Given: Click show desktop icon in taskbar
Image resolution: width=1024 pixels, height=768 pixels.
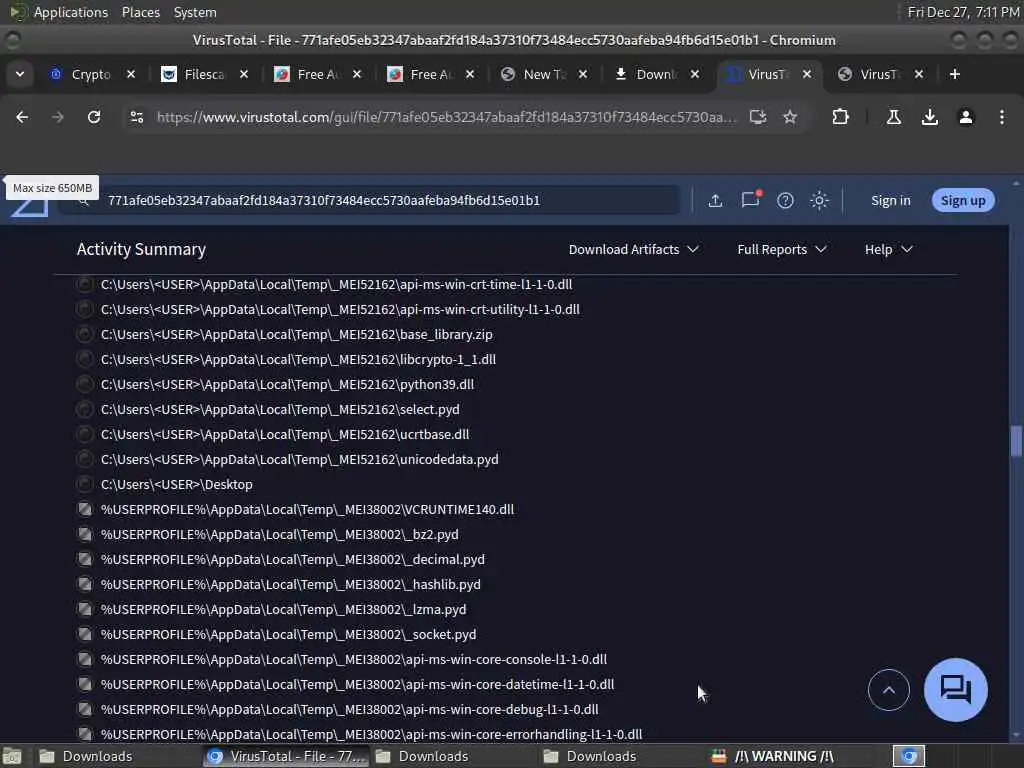Looking at the screenshot, I should pos(12,756).
